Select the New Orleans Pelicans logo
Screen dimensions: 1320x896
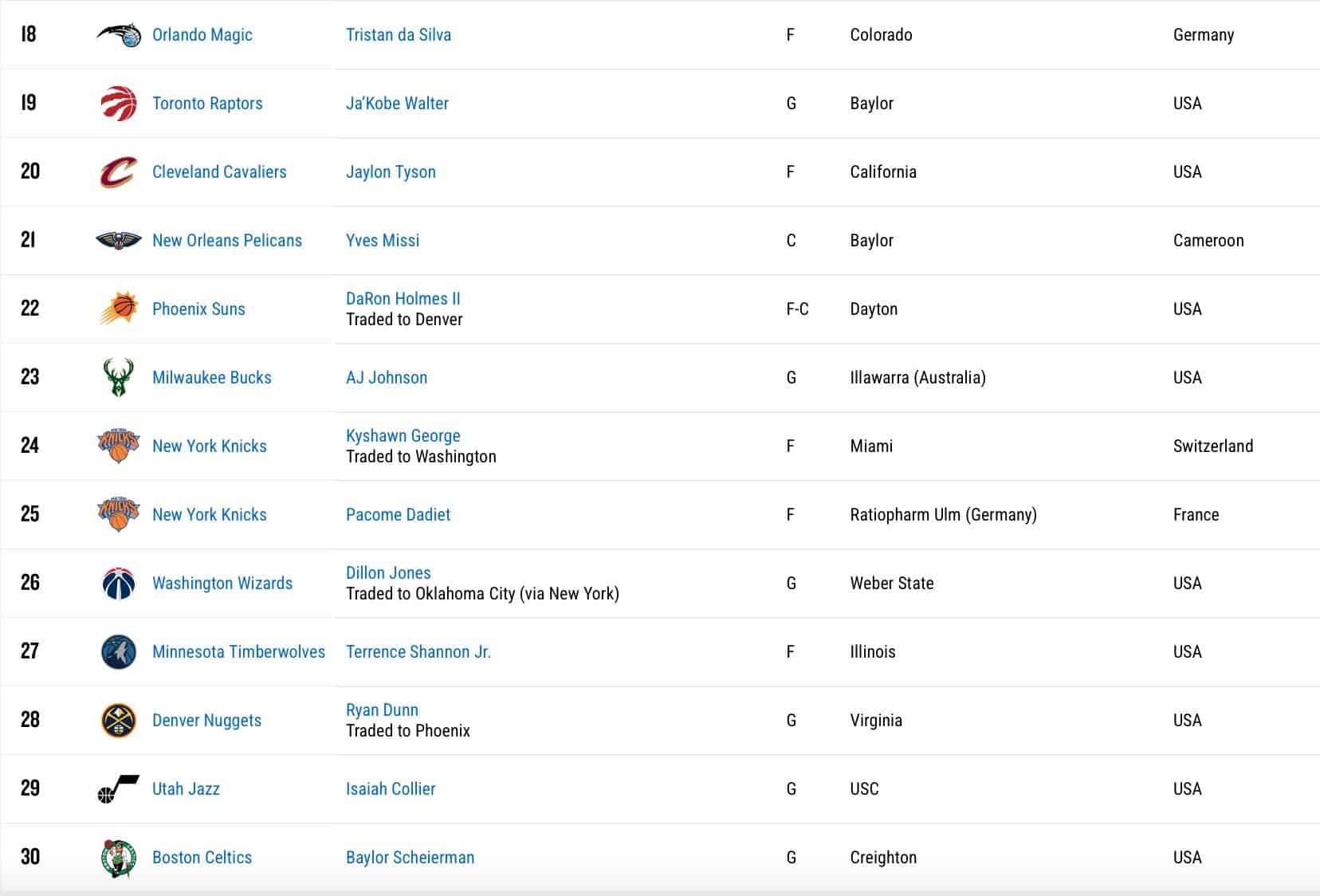coord(118,241)
